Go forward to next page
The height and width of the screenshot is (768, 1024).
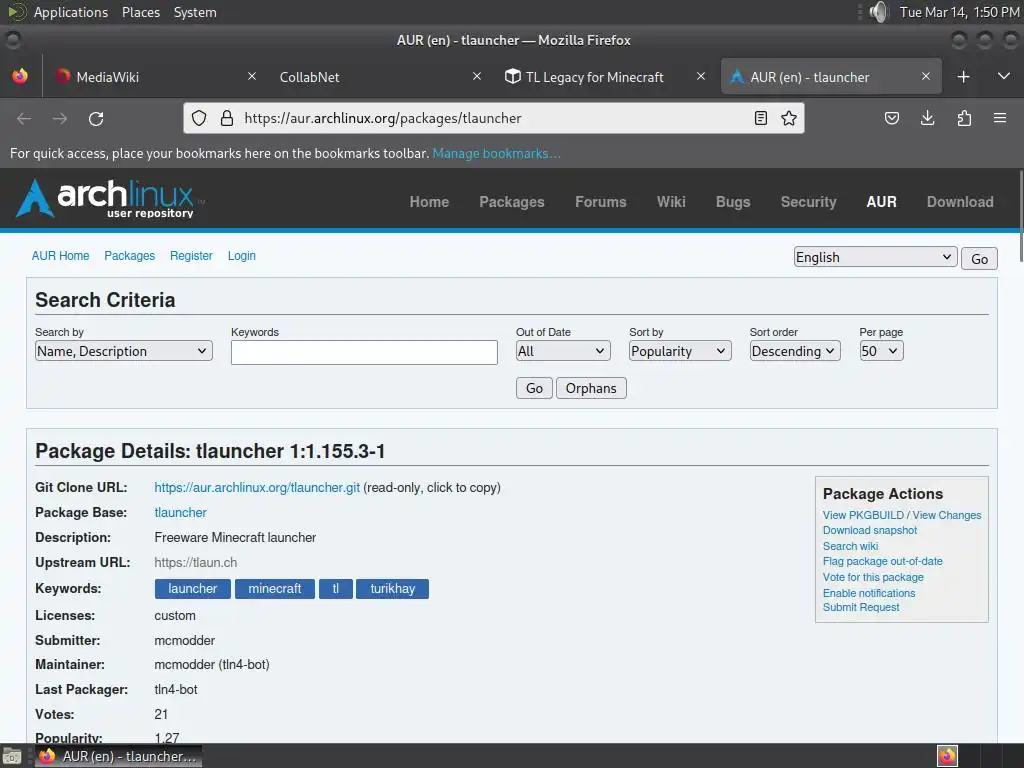coord(59,119)
